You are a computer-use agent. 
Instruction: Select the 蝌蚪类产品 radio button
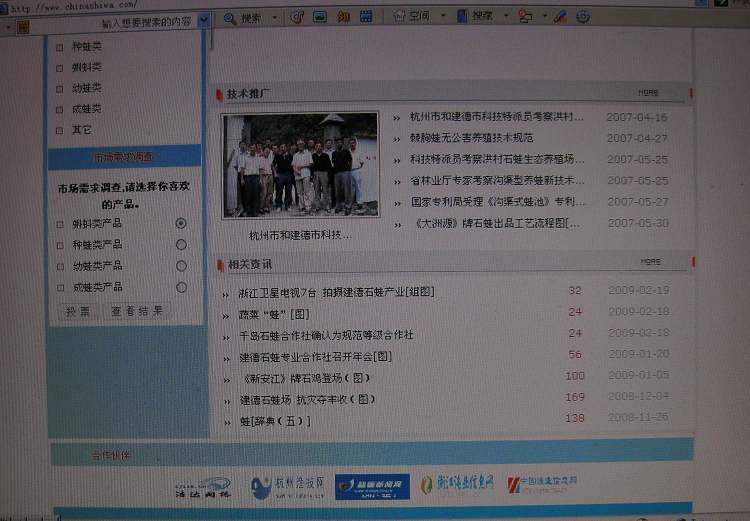point(181,223)
